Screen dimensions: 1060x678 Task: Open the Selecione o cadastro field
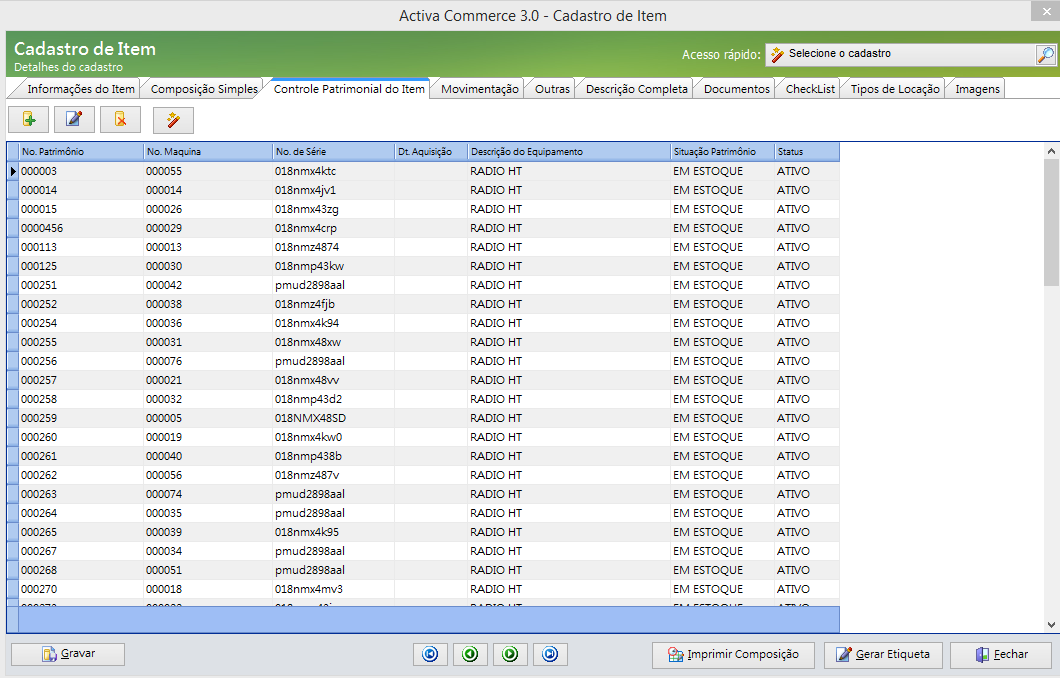tap(900, 55)
